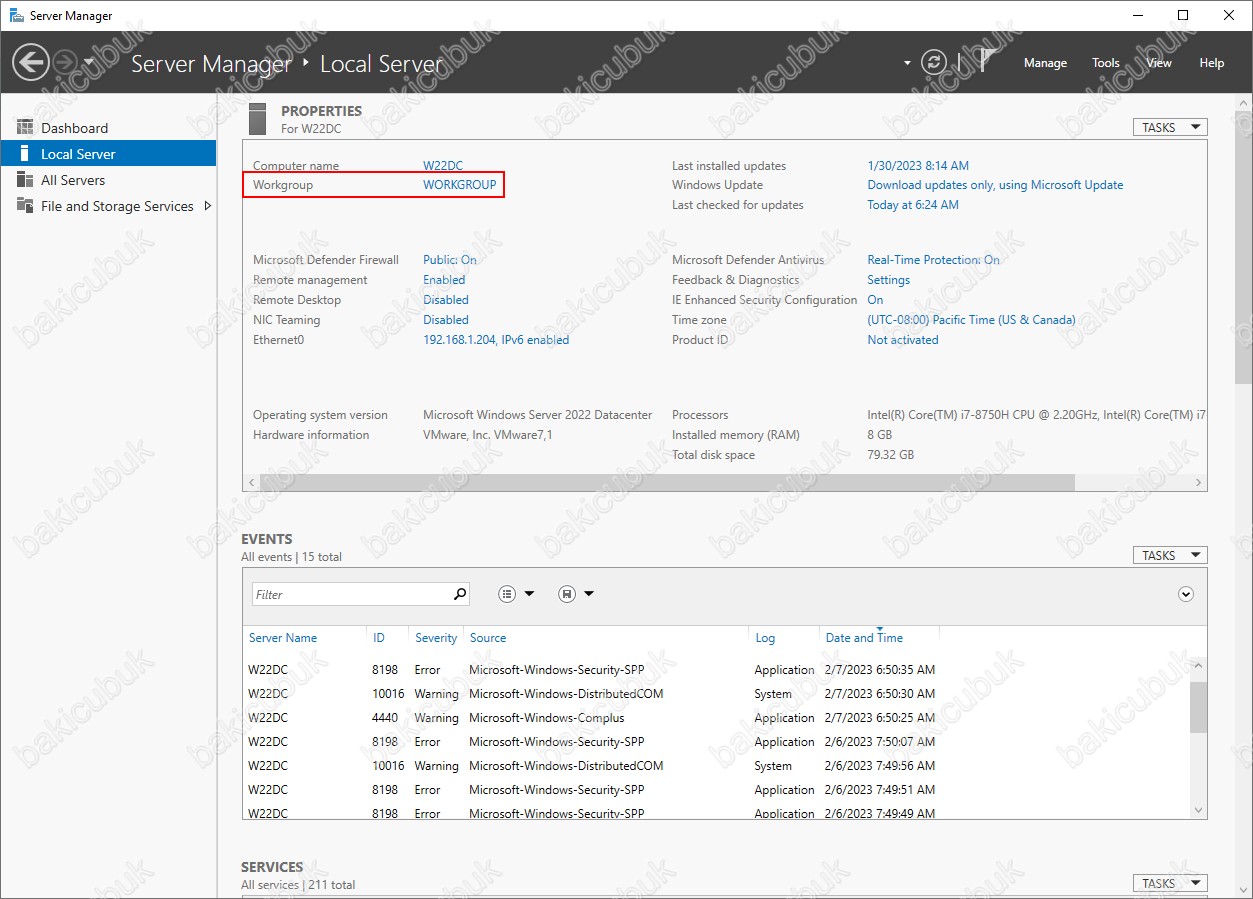Select the DistributedCOM event at 7:49:56 AM
Screen dimensions: 1253x899
[x=716, y=766]
